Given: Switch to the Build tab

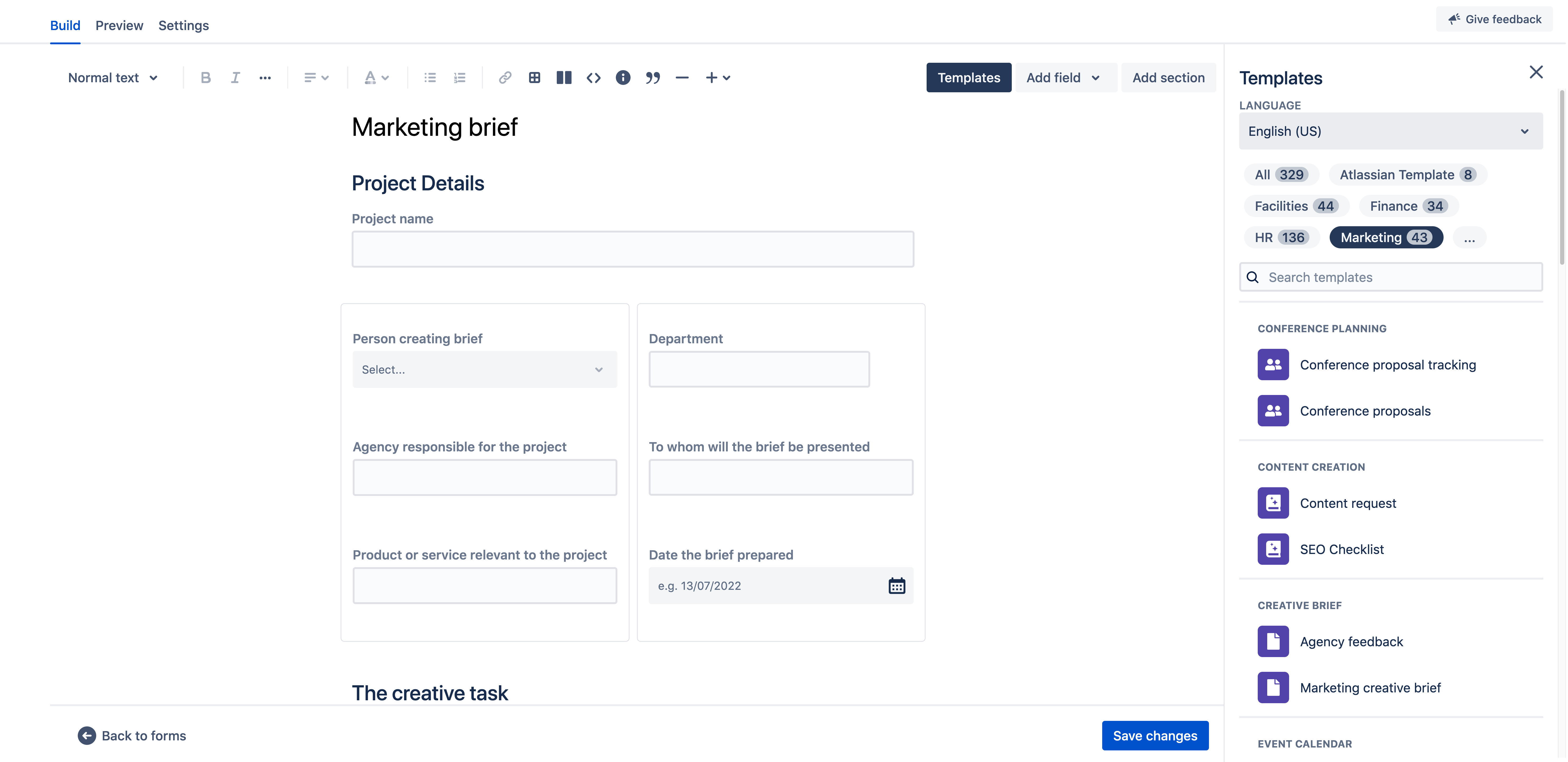Looking at the screenshot, I should (65, 26).
